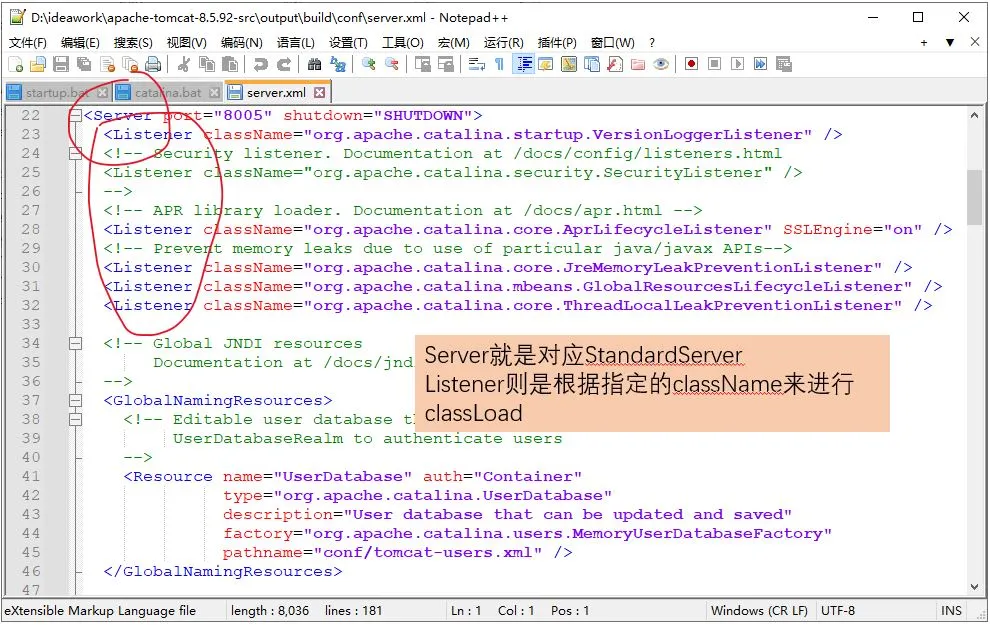Print the current document

[x=155, y=64]
